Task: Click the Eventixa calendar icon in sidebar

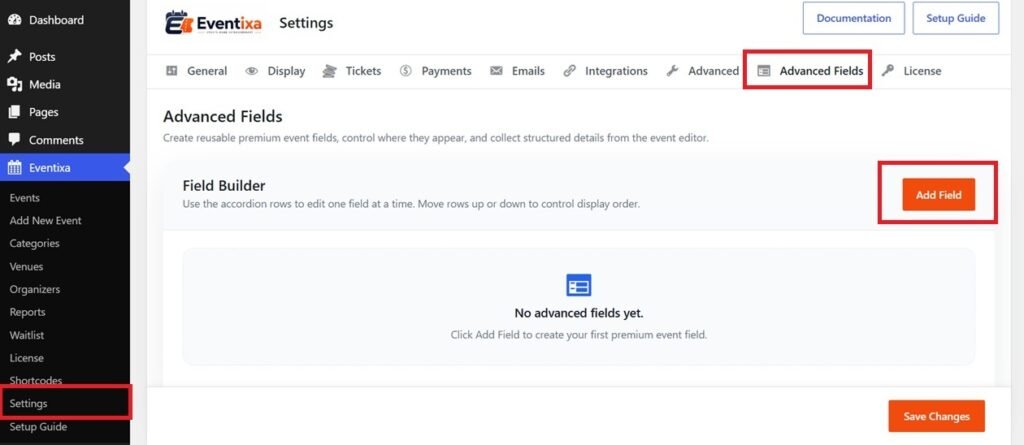Action: 14,168
